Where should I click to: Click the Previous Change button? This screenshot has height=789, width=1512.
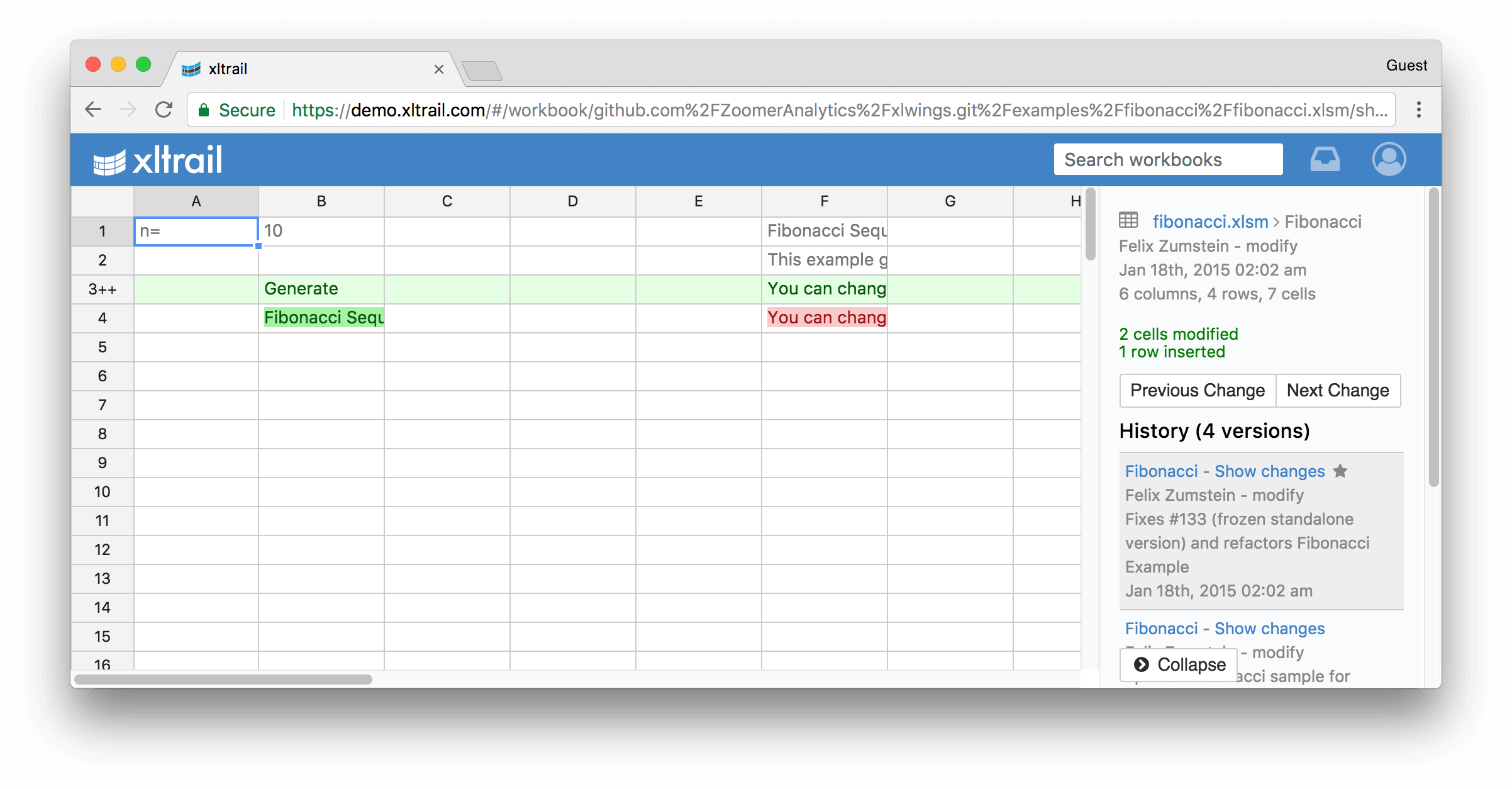click(1197, 390)
